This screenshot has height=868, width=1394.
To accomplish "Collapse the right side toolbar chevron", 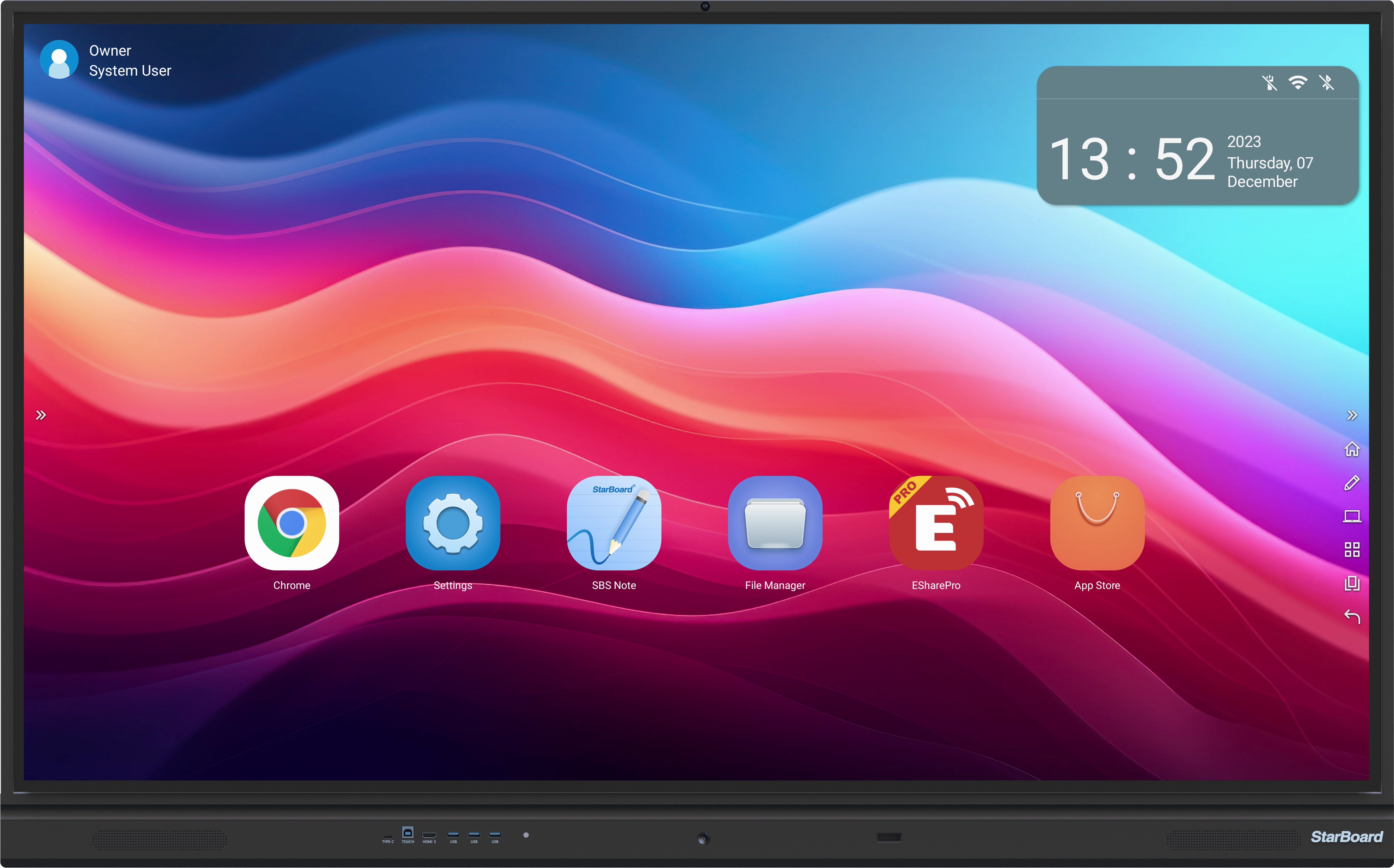I will [1351, 415].
